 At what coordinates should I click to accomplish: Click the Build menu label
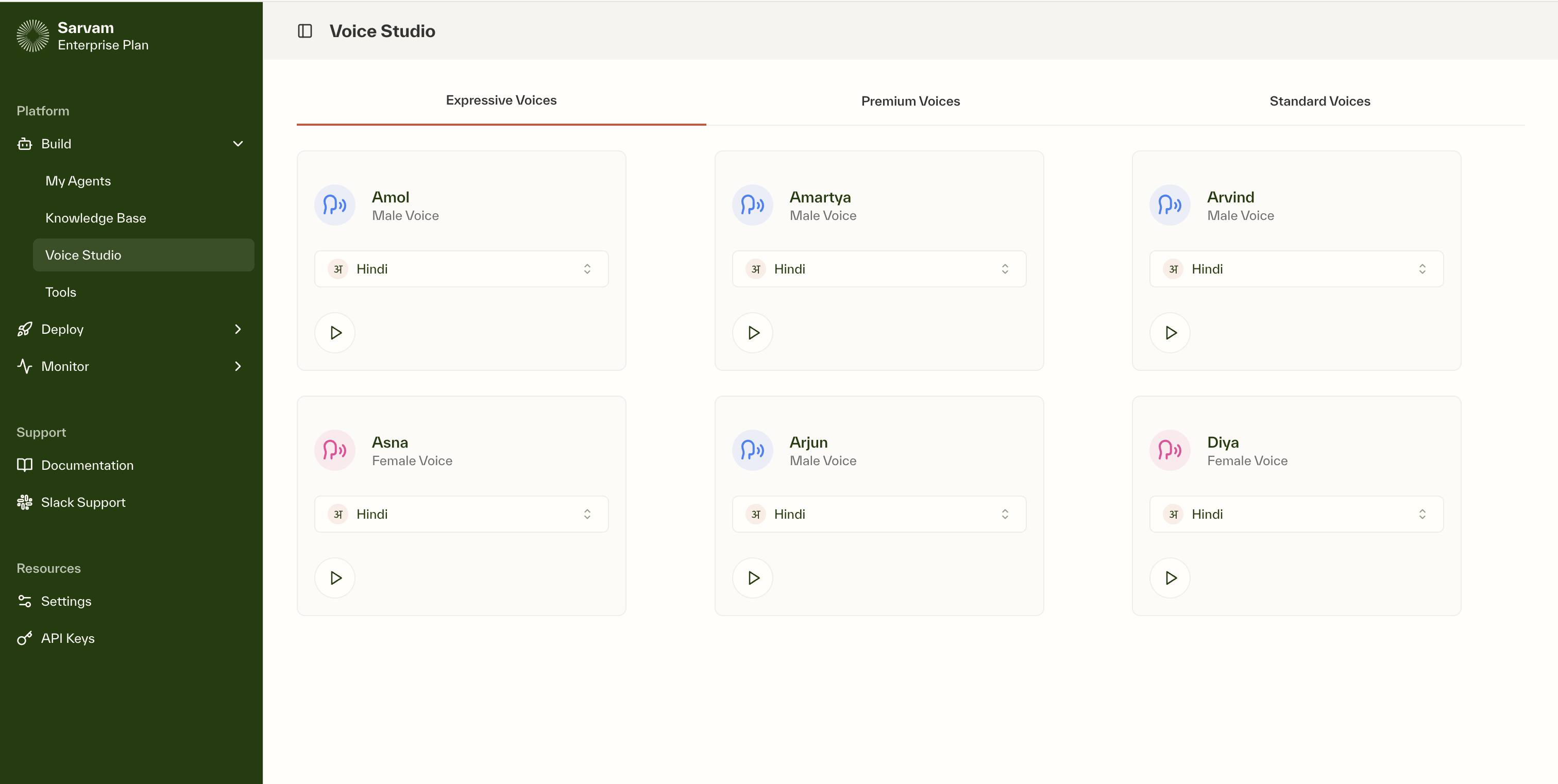click(56, 144)
